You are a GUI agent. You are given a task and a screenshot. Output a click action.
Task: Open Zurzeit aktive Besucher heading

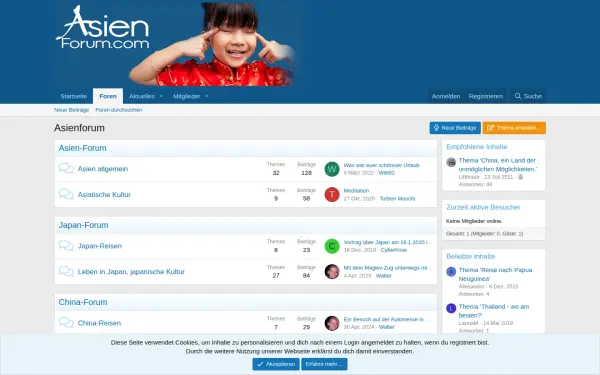(483, 207)
